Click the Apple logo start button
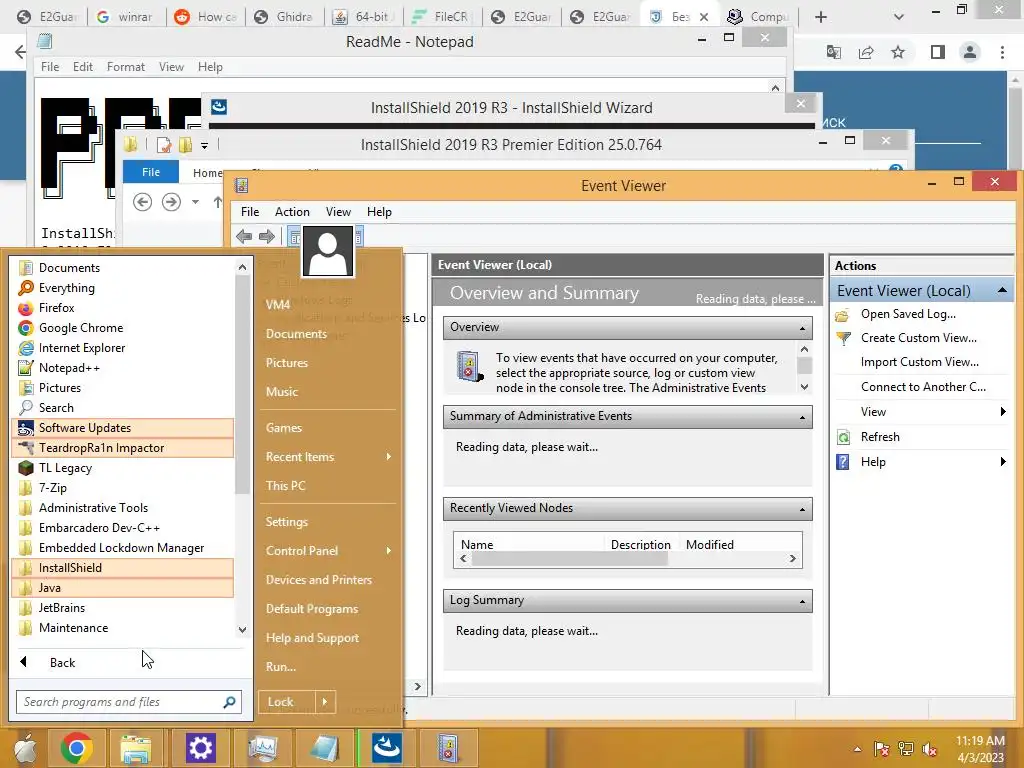The image size is (1024, 768). pos(25,748)
